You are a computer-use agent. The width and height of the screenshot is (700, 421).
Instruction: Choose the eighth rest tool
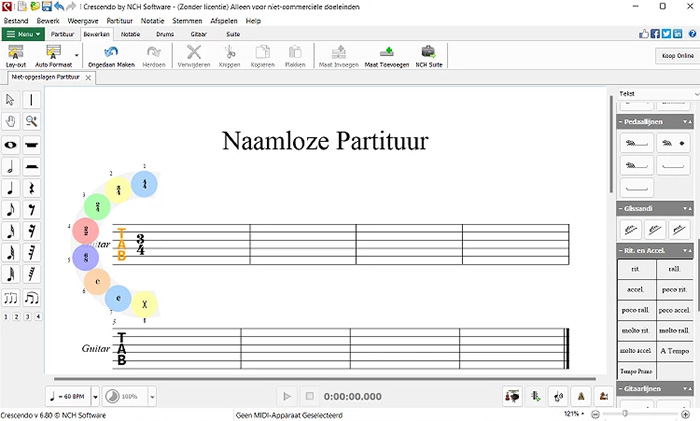pyautogui.click(x=31, y=209)
